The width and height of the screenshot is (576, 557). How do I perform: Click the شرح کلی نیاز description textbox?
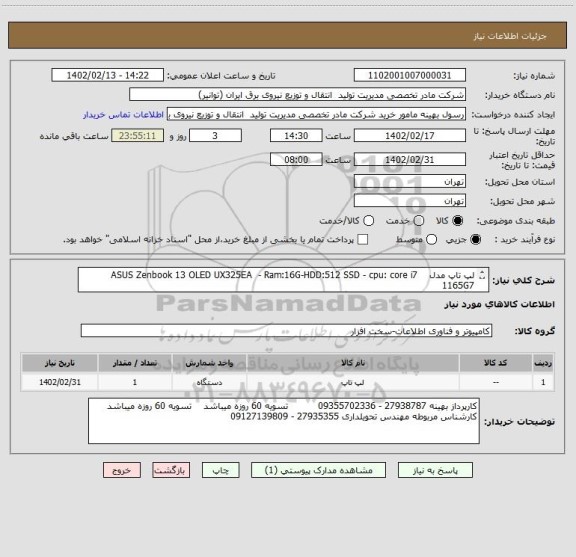pyautogui.click(x=283, y=280)
